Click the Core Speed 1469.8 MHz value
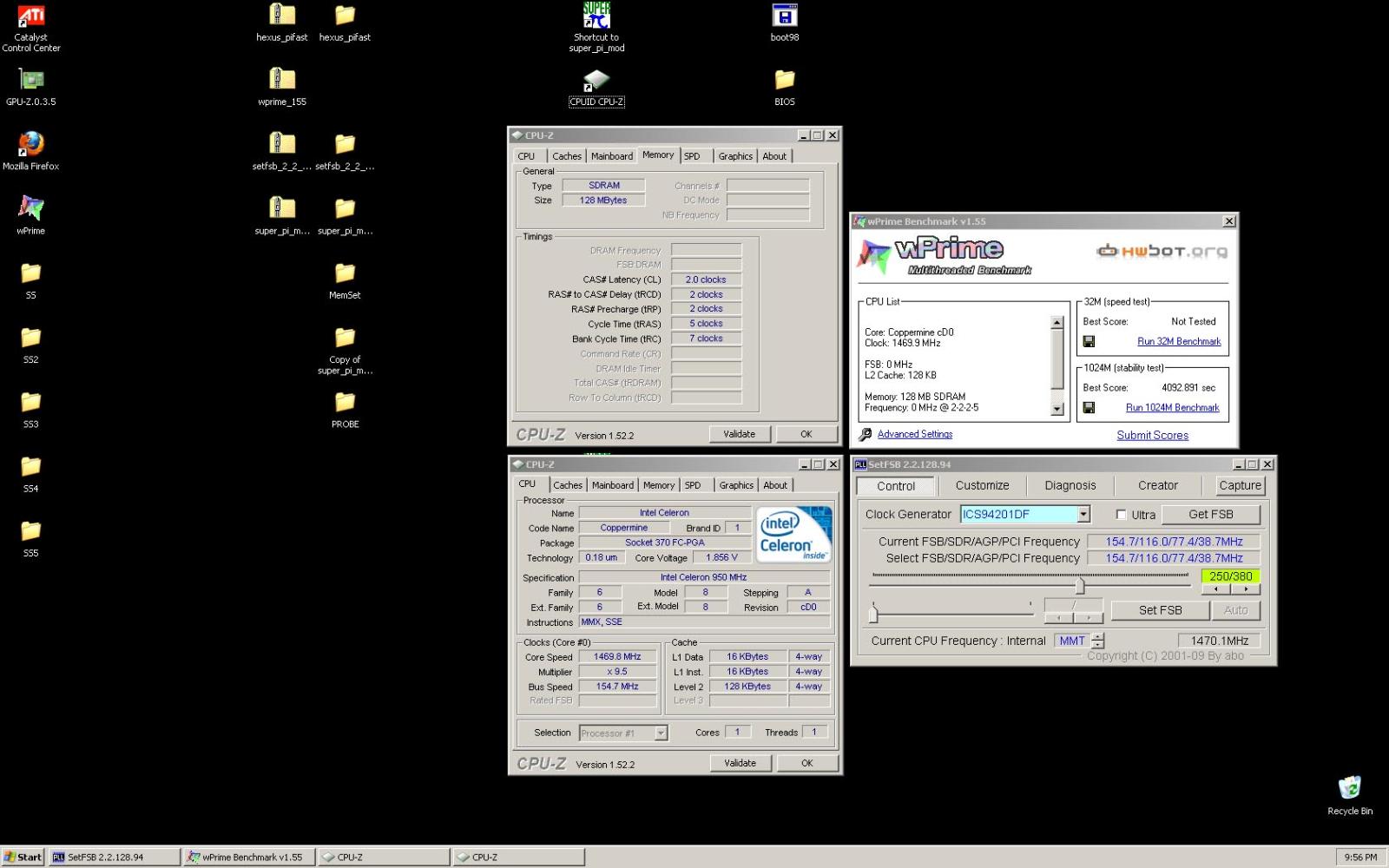1389x868 pixels. pos(617,657)
